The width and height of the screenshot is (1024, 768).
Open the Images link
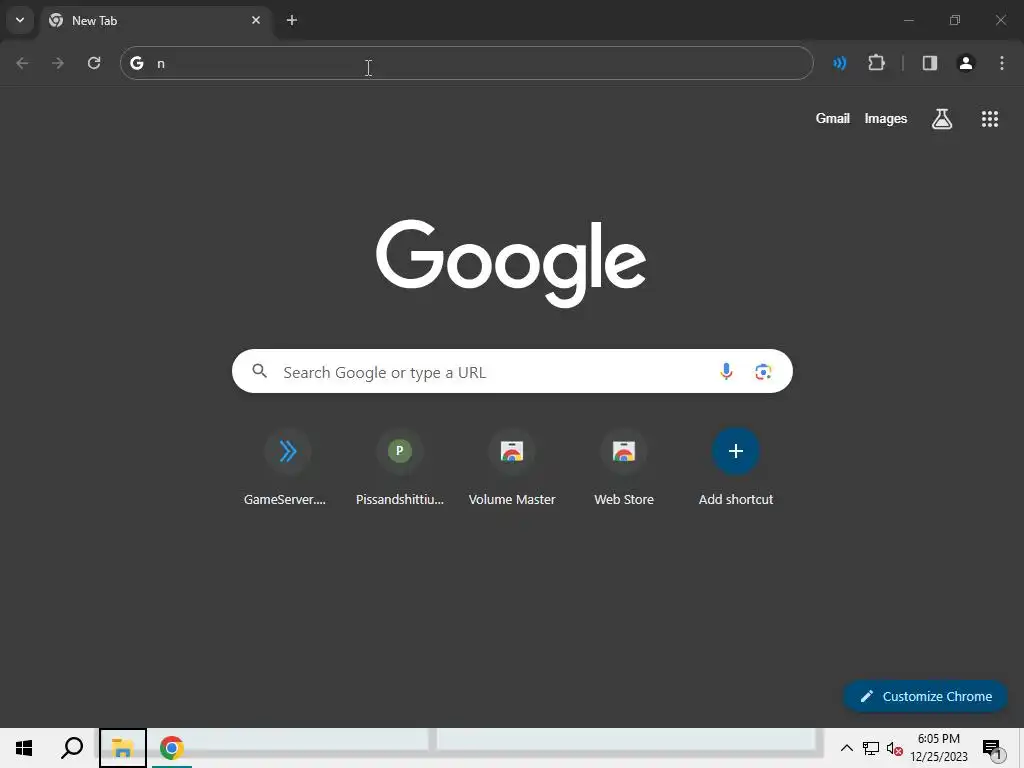coord(886,119)
